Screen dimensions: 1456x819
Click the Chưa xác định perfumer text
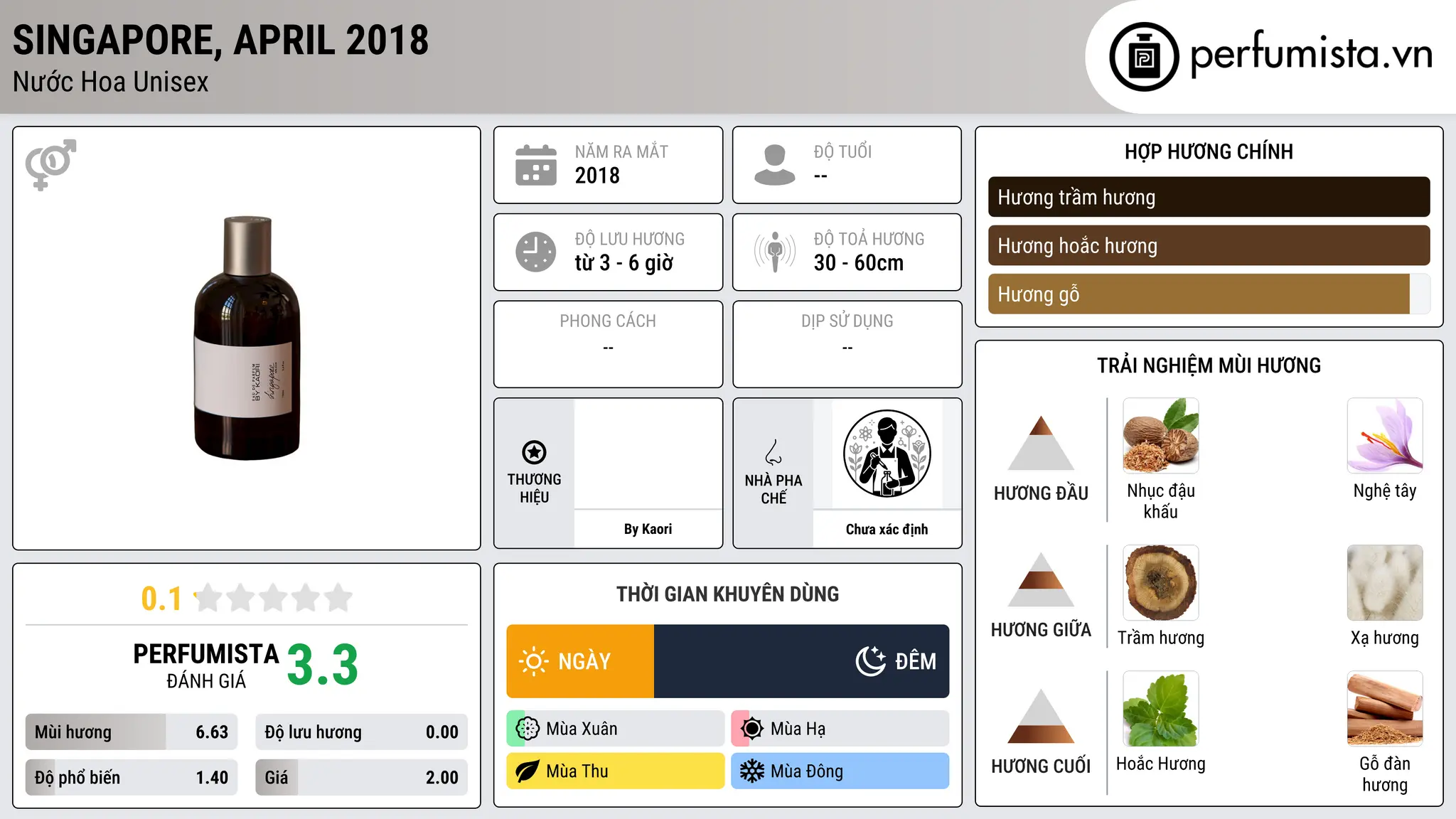click(x=887, y=529)
